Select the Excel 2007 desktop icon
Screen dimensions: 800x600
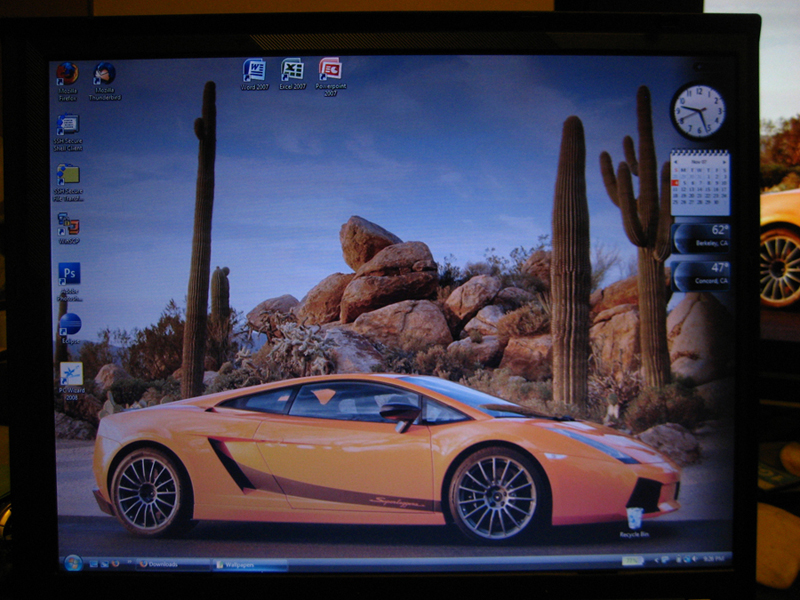point(292,74)
